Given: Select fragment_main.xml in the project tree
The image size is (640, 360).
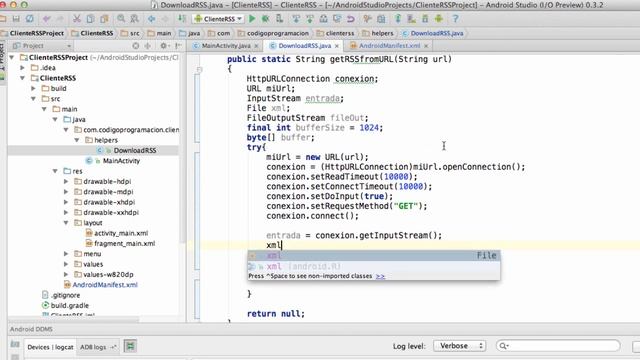Looking at the screenshot, I should [124, 244].
